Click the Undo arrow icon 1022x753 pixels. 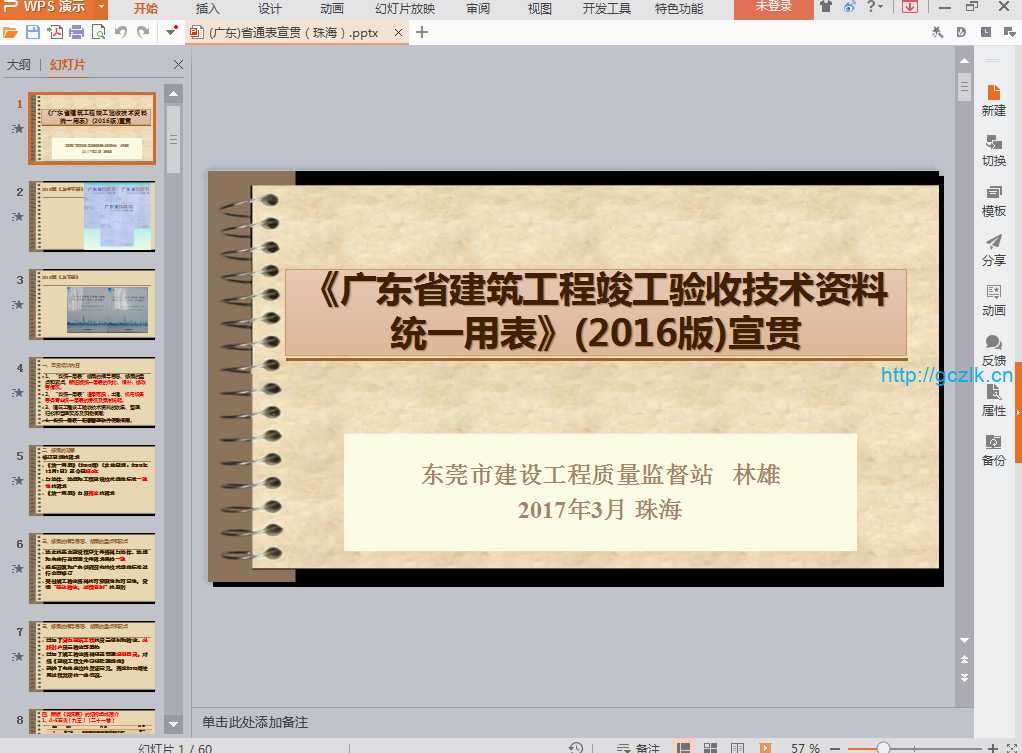121,33
